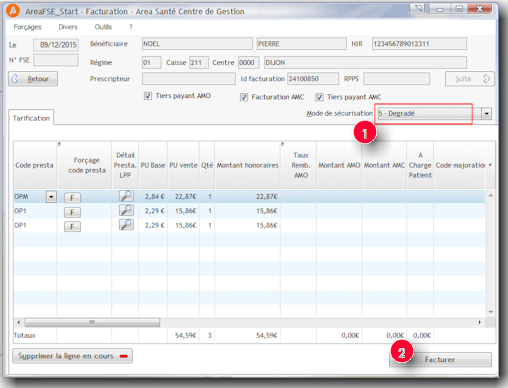
Task: Expand the OPM code presta dropdown
Action: pos(51,197)
